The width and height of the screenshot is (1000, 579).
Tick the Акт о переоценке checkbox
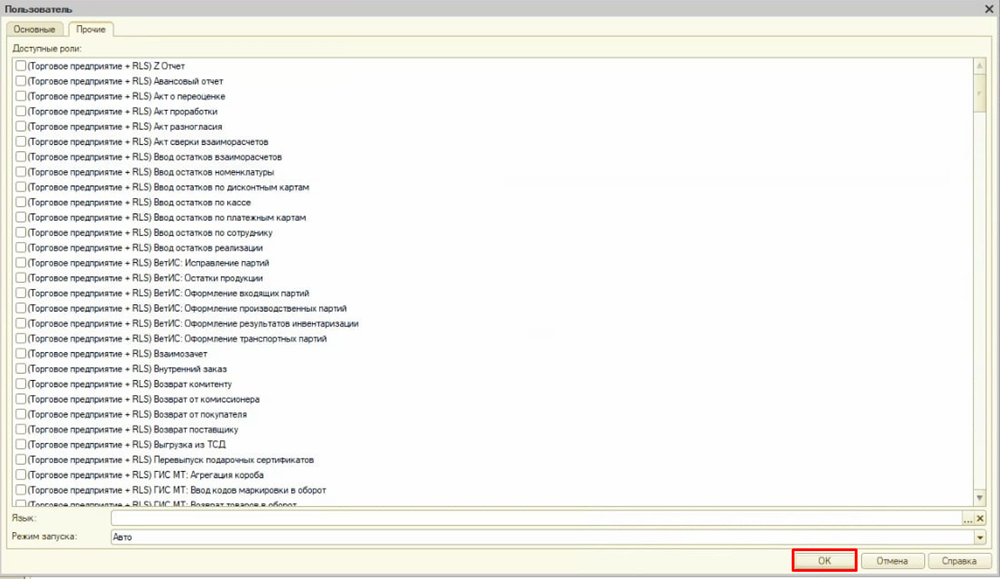(x=21, y=96)
